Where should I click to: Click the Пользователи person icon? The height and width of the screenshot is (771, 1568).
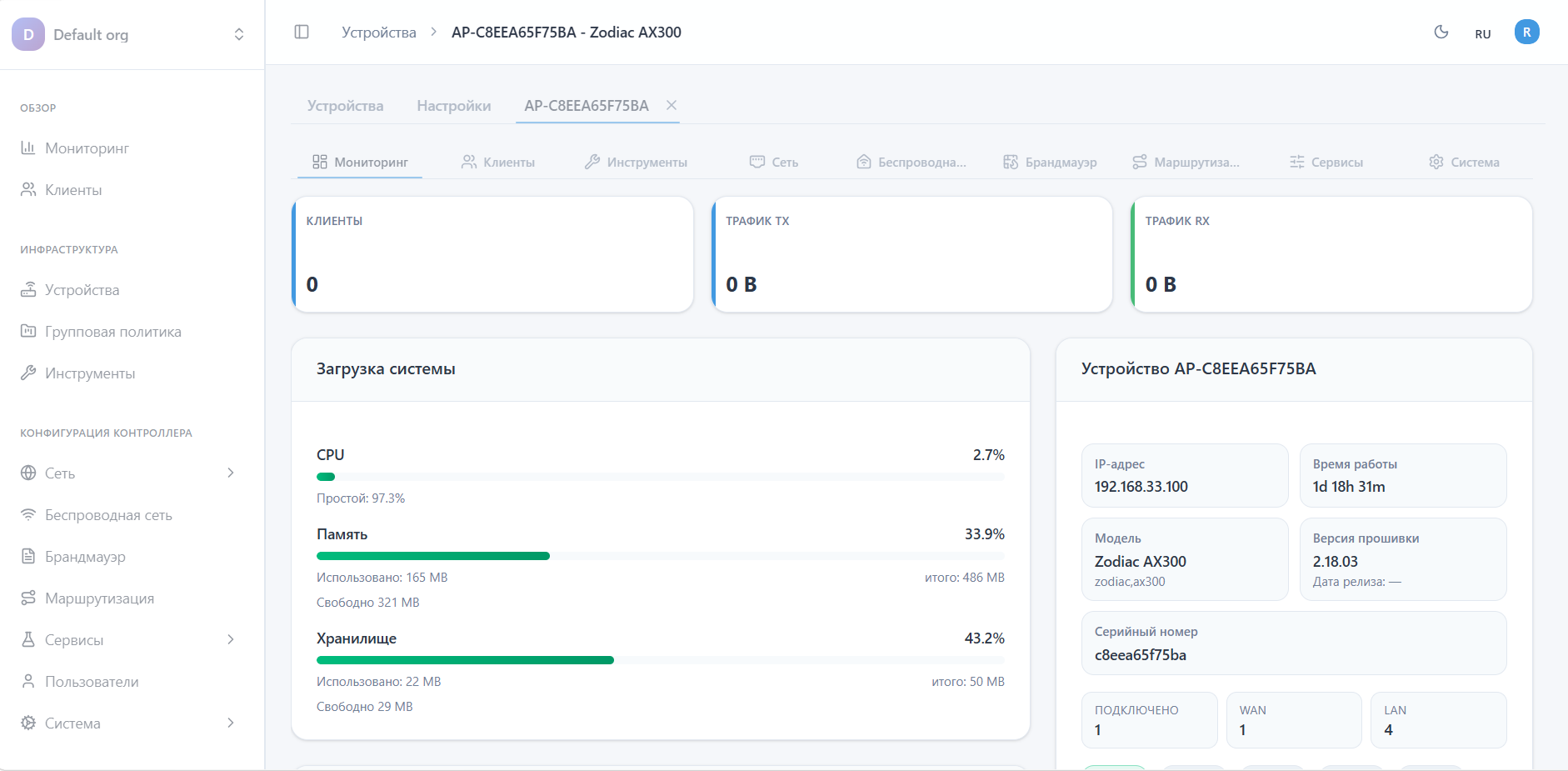click(x=28, y=681)
